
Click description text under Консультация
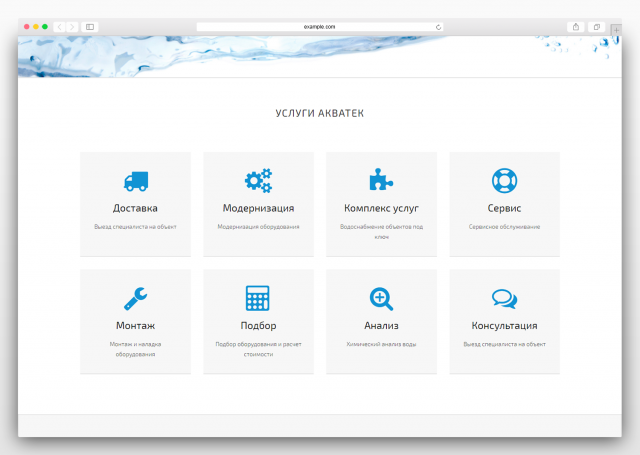(x=504, y=344)
